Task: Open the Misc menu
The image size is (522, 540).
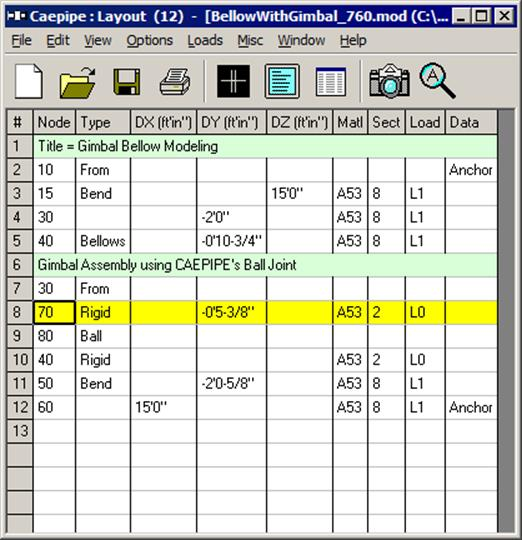Action: tap(250, 40)
